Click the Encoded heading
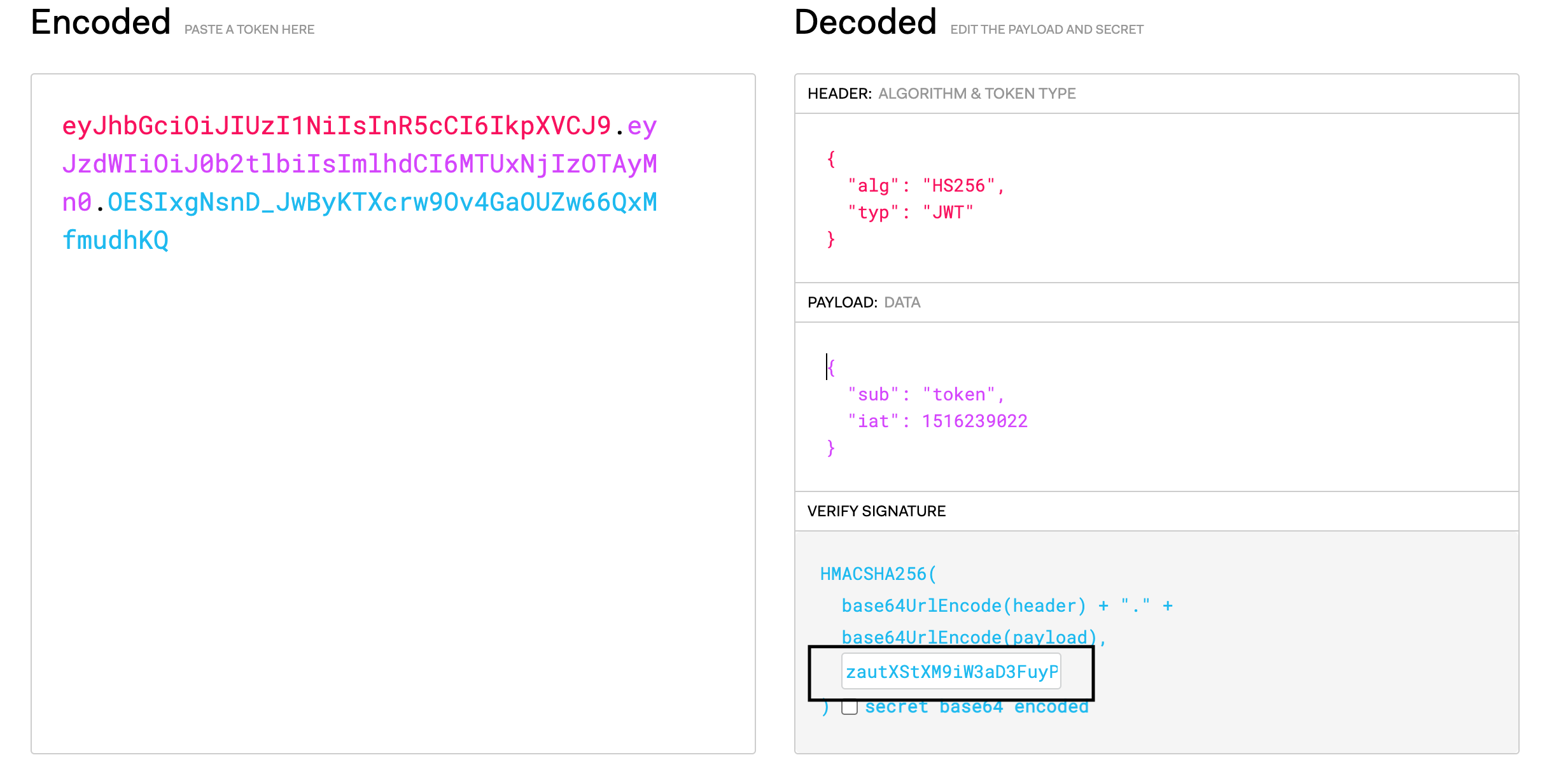Viewport: 1568px width, 783px height. (x=101, y=22)
